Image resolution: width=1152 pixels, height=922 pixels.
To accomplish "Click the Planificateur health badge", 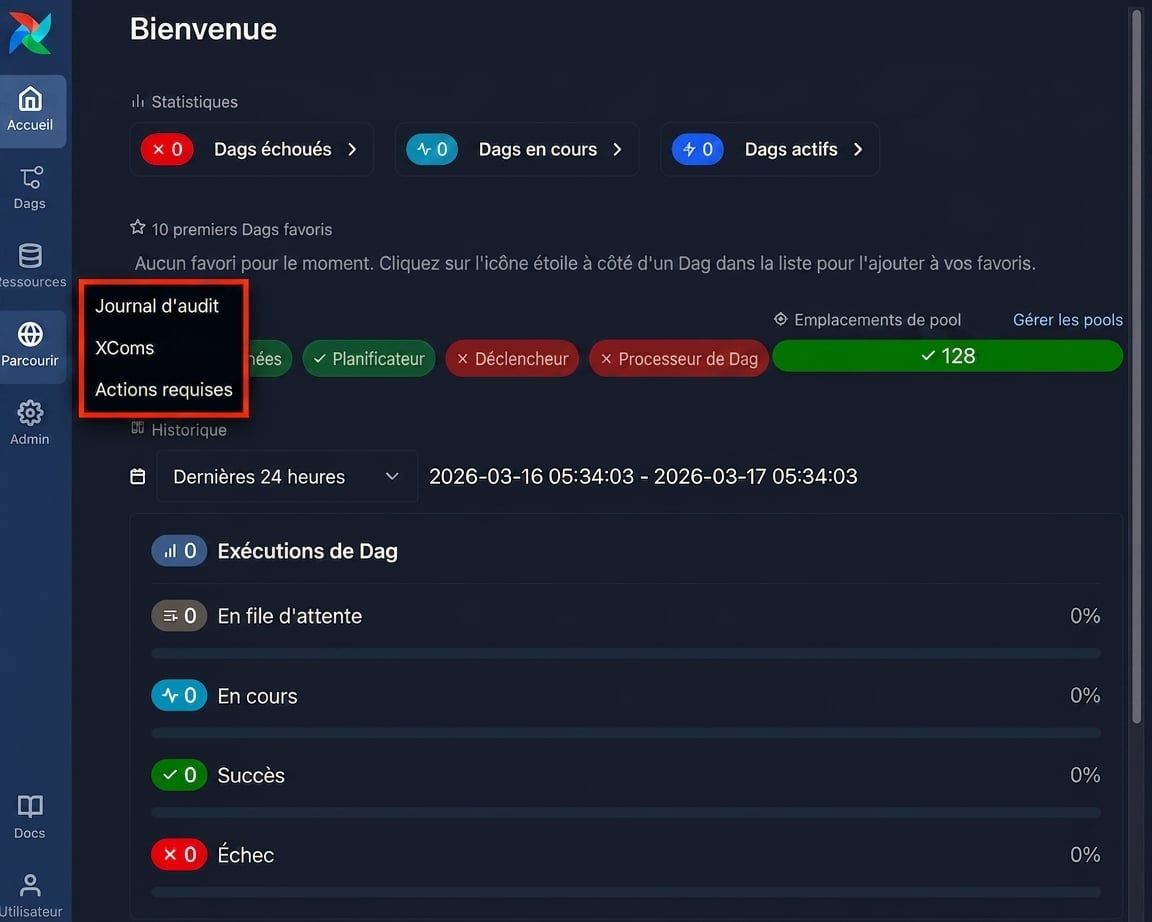I will click(369, 359).
